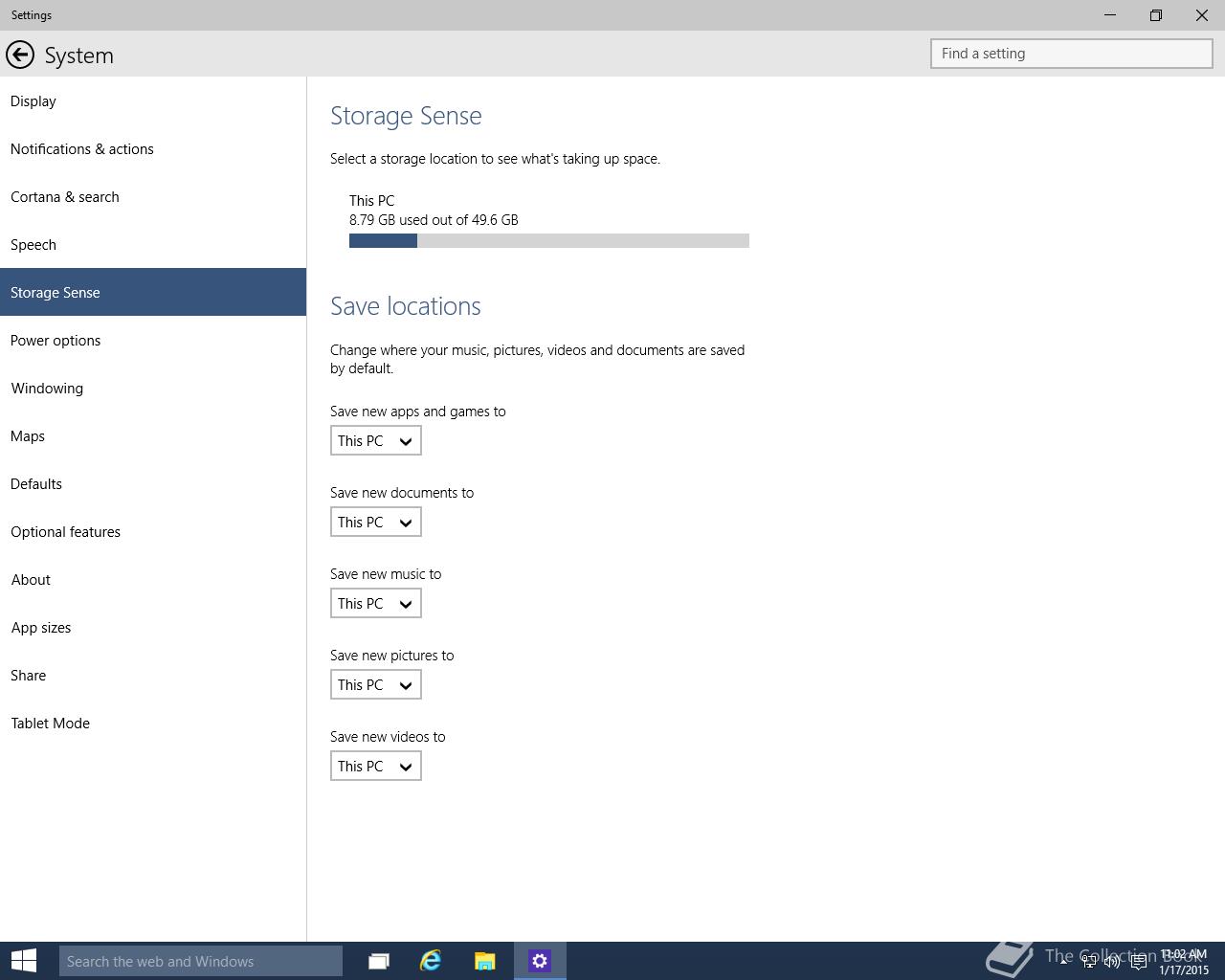
Task: Select Storage Sense in sidebar
Action: [x=153, y=292]
